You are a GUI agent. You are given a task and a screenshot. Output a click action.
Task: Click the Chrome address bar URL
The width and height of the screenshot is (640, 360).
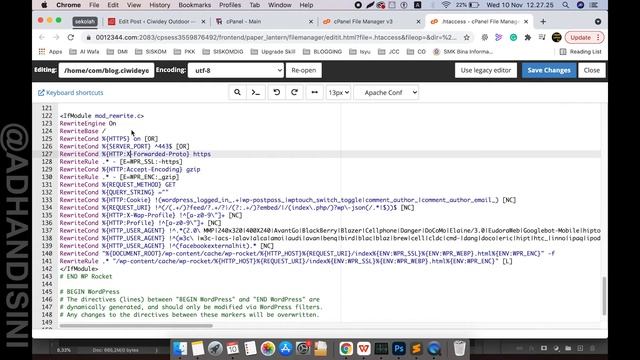[x=276, y=37]
